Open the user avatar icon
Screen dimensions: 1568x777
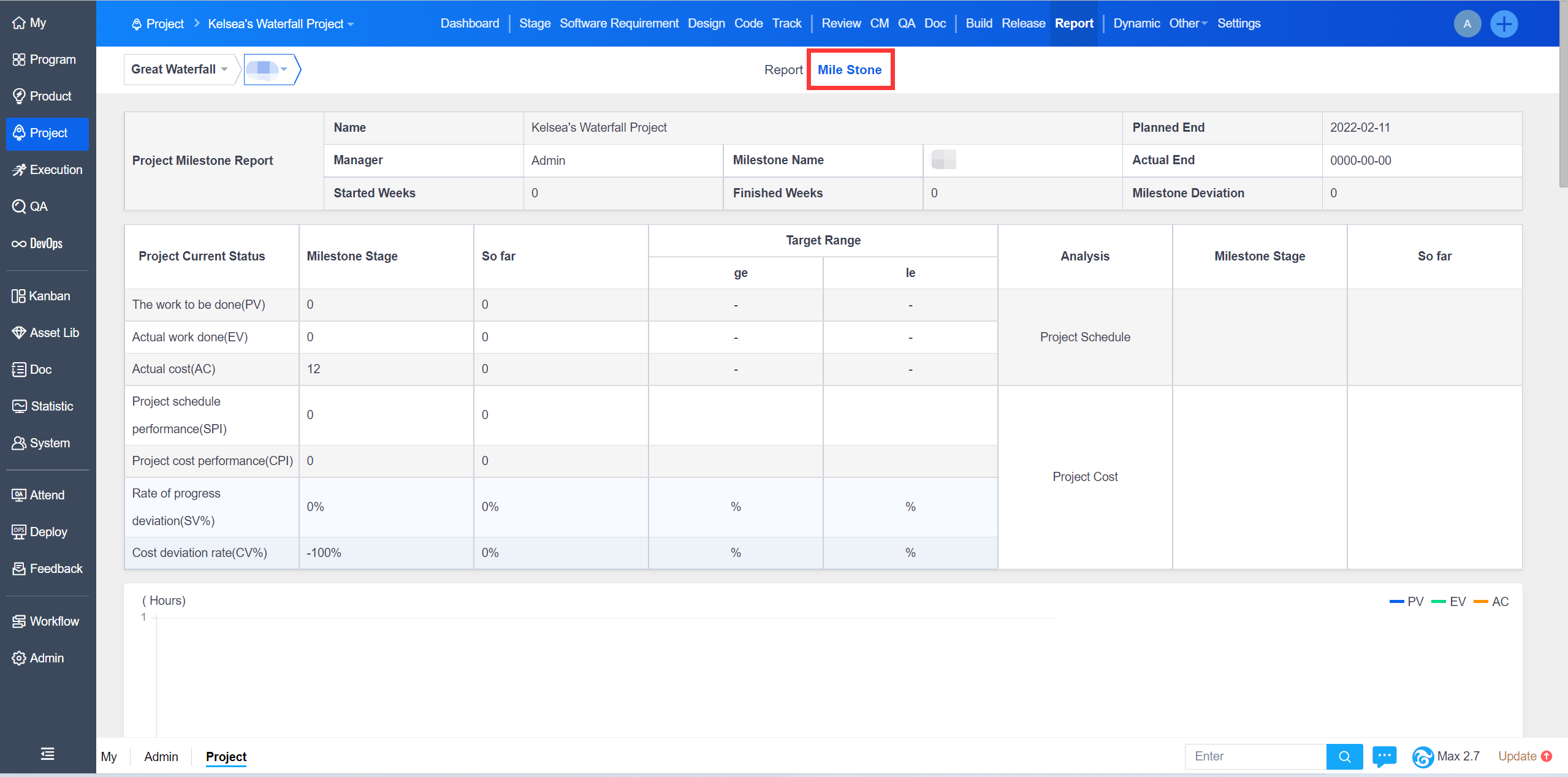pos(1467,24)
